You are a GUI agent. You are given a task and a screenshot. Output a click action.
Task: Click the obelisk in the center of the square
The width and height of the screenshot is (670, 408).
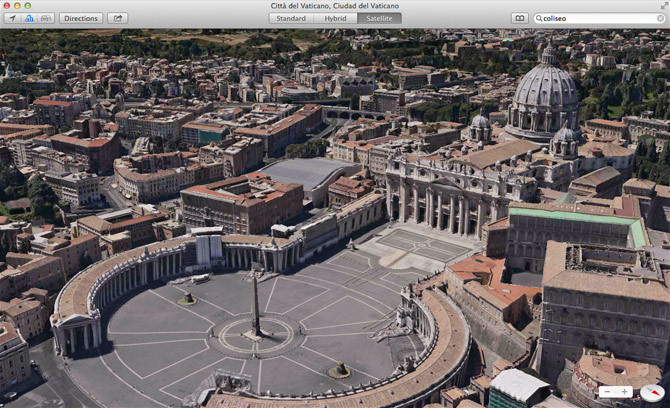click(x=256, y=305)
